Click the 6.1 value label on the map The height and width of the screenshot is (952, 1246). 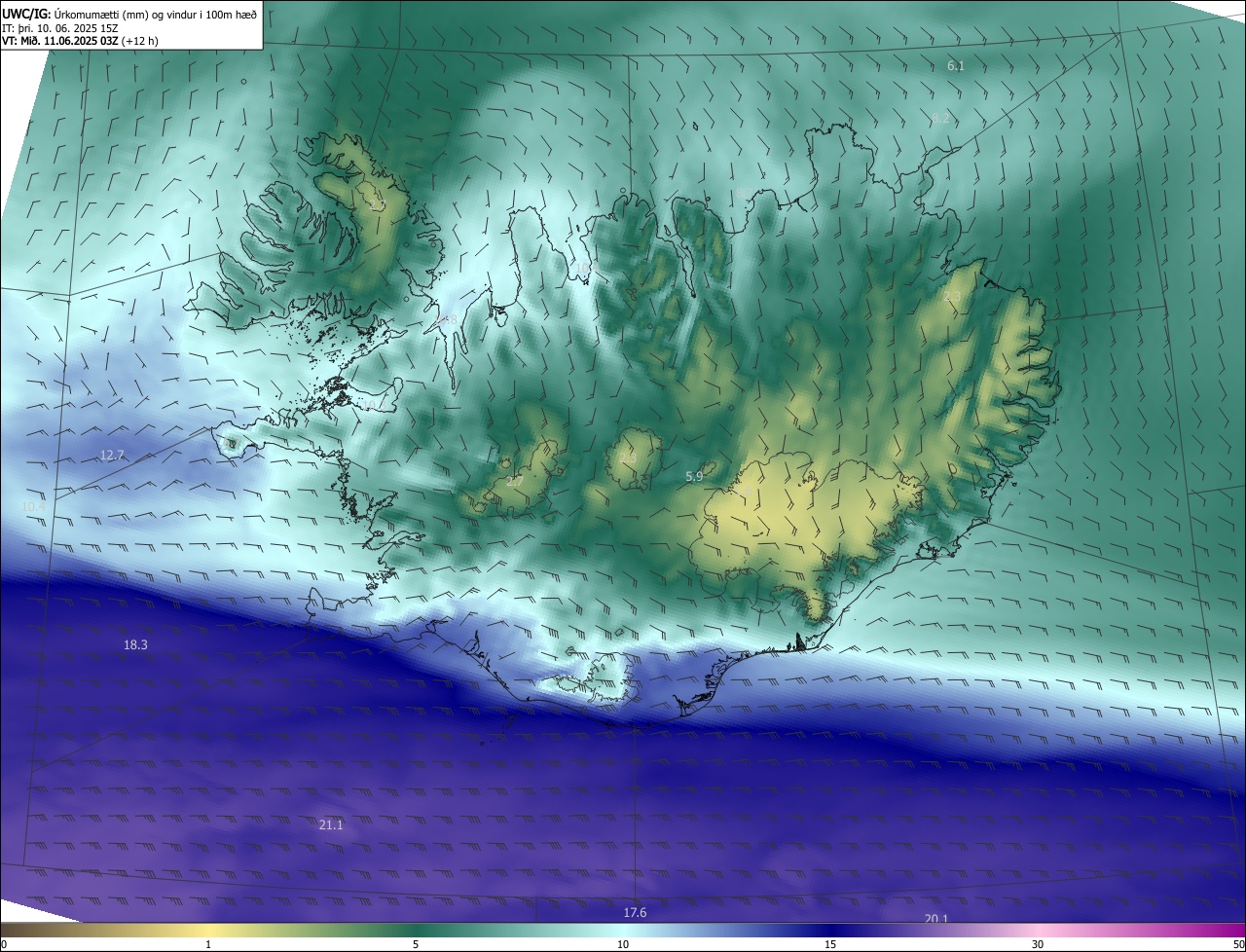tap(956, 66)
